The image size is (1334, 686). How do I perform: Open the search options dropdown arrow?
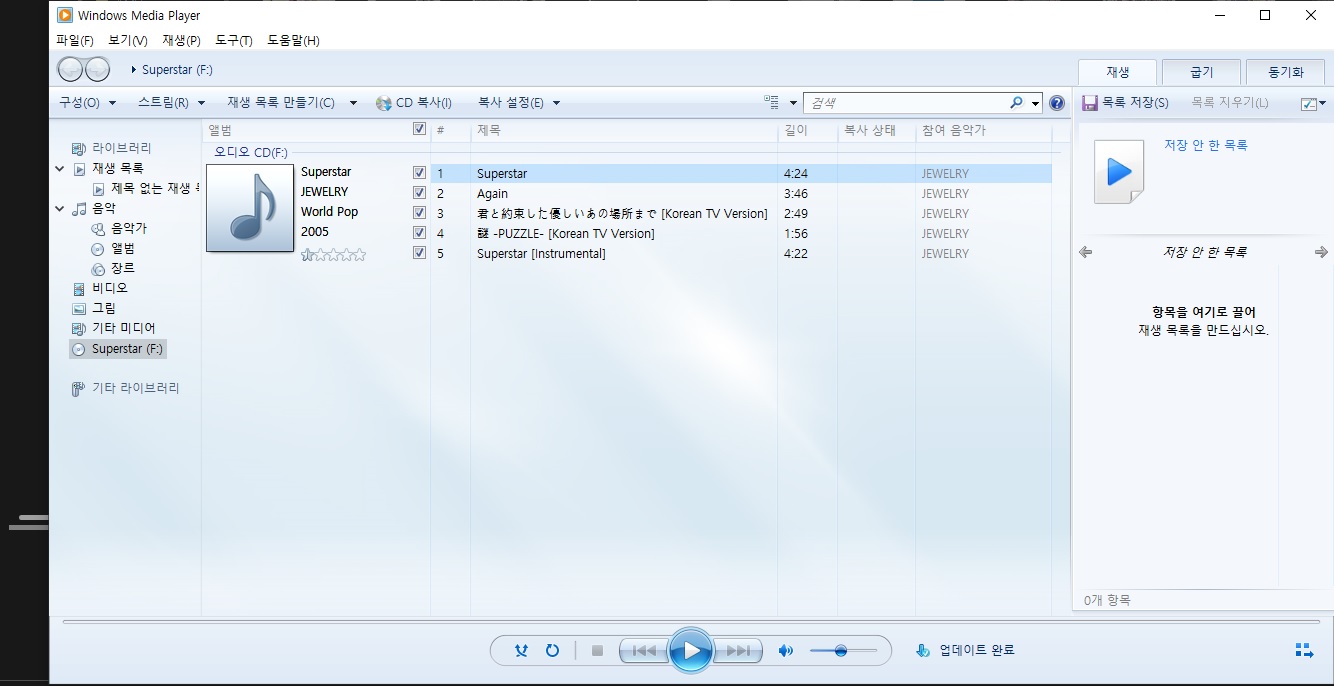[1035, 103]
